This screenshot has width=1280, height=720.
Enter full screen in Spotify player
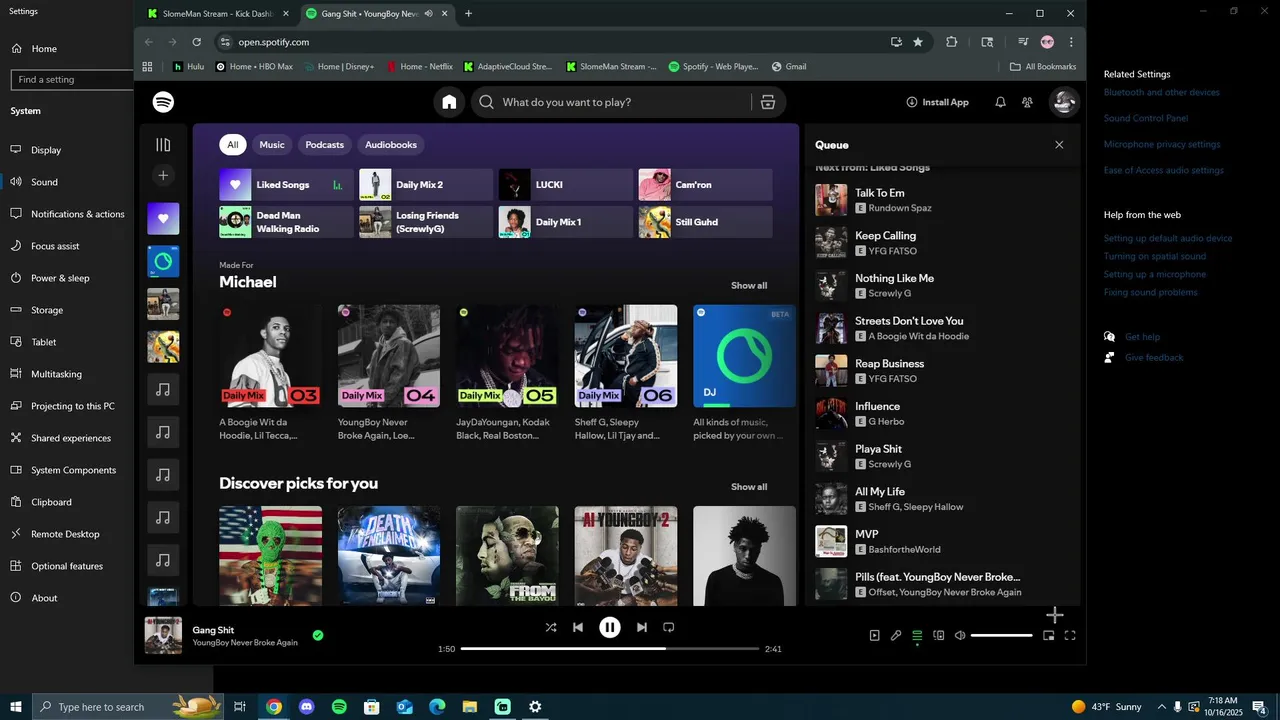[x=1070, y=635]
